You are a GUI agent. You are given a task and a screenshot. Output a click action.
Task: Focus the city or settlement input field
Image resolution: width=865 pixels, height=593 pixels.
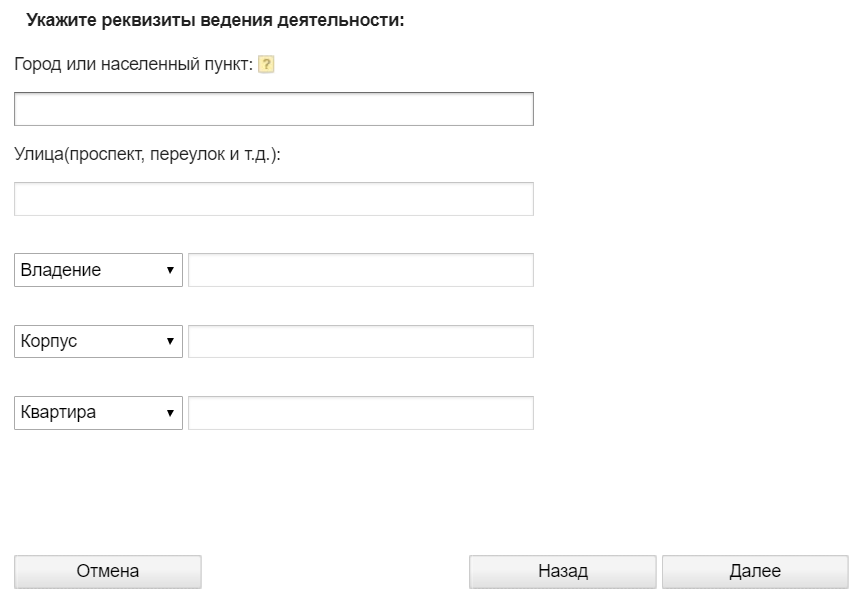click(x=273, y=109)
